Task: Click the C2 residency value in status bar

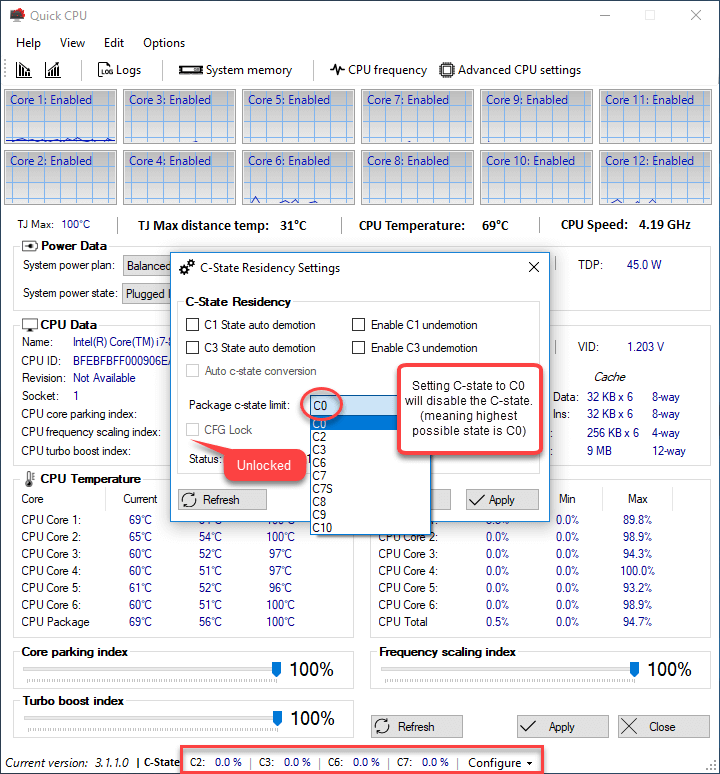Action: tap(228, 762)
